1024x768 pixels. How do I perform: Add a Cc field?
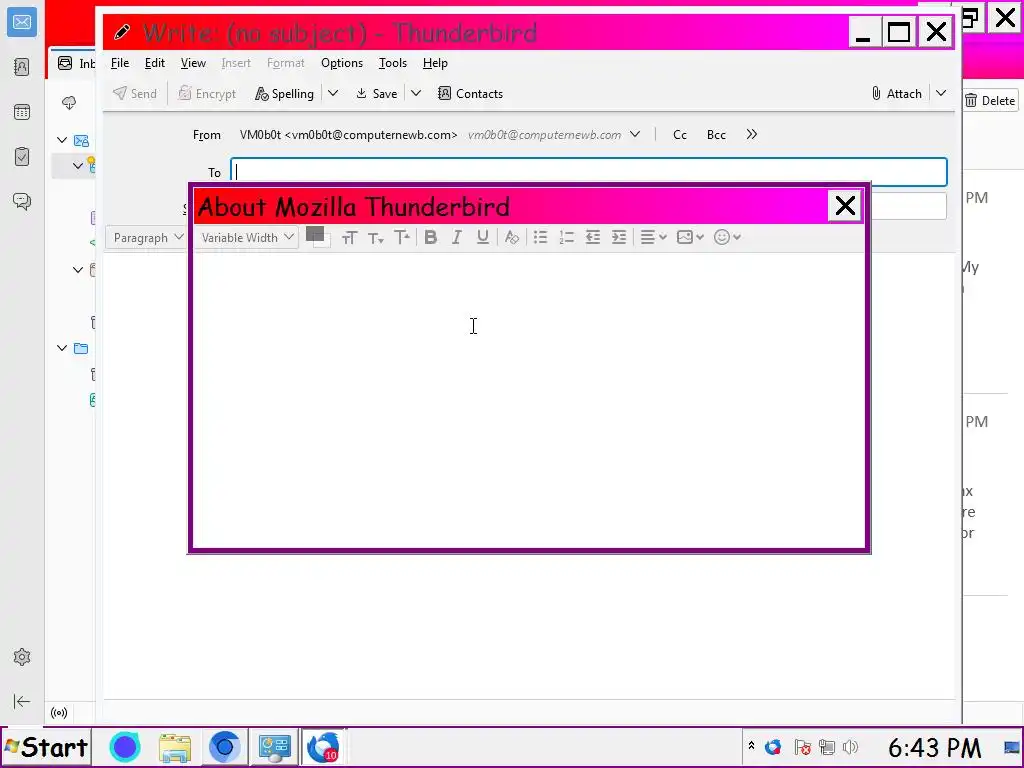pos(680,135)
